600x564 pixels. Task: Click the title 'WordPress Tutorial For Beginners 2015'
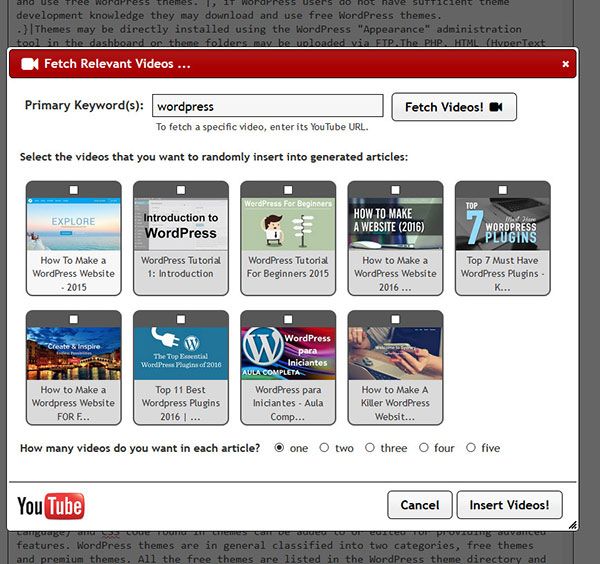(x=288, y=267)
